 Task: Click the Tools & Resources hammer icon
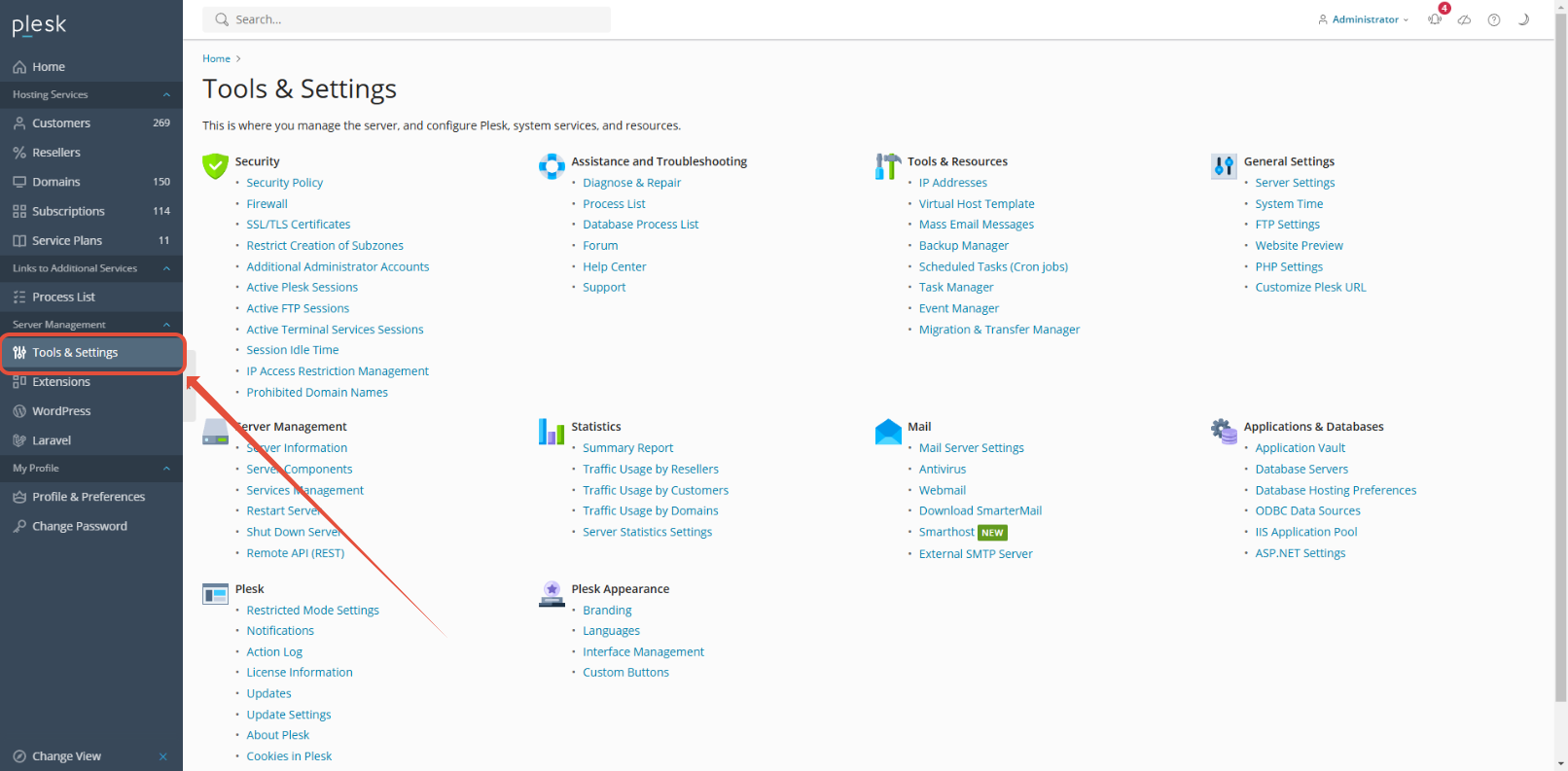888,166
